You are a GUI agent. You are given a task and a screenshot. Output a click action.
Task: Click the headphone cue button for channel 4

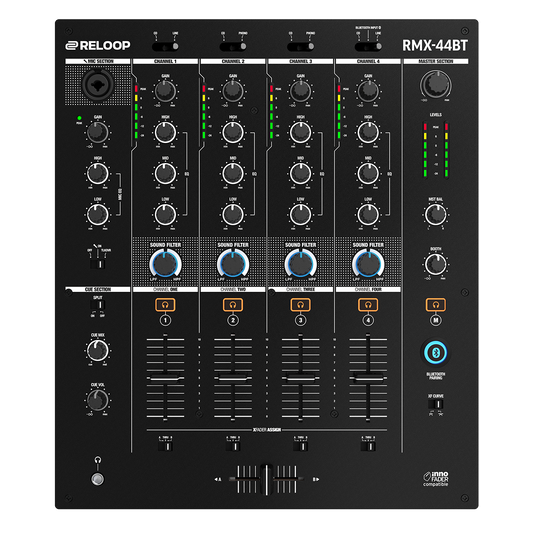(x=368, y=305)
